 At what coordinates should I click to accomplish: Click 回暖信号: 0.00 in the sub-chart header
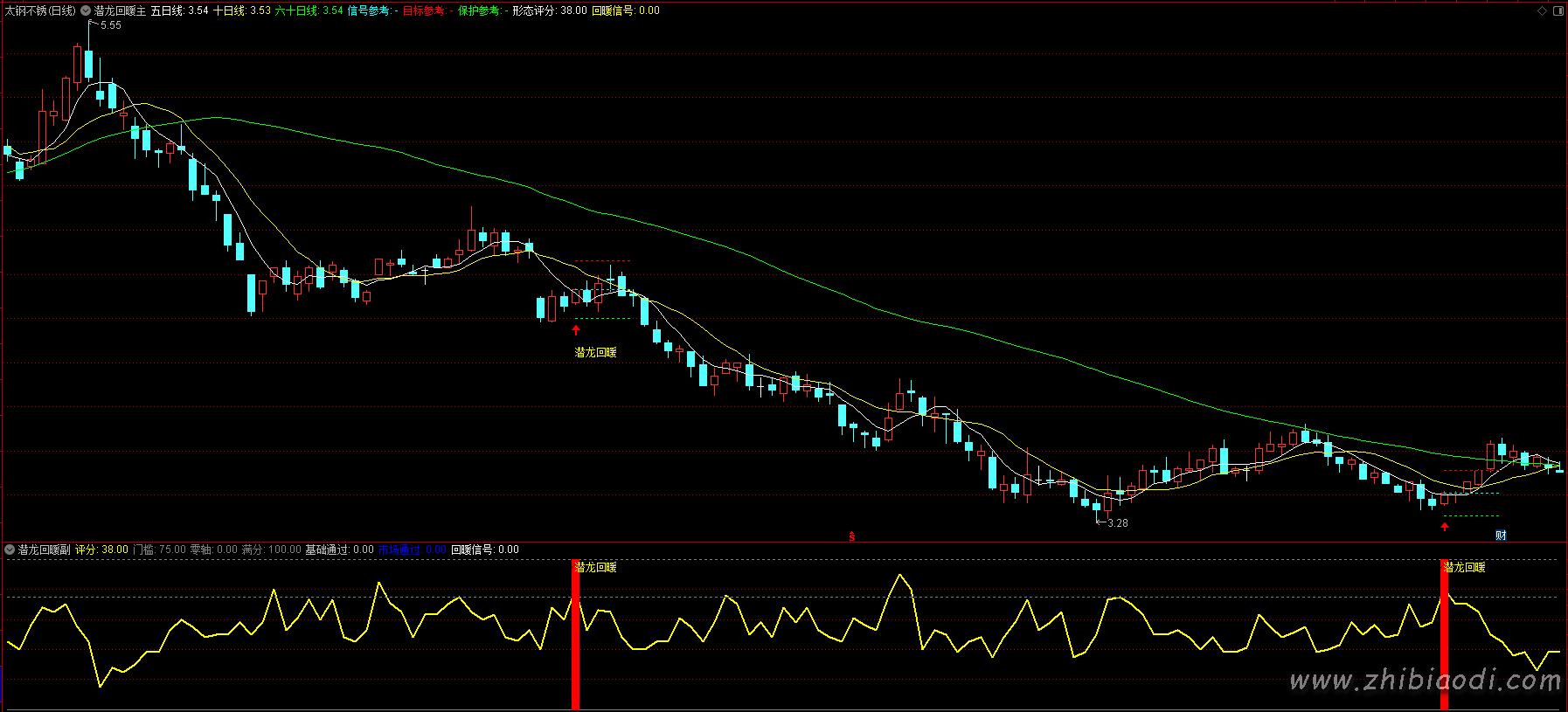pyautogui.click(x=485, y=550)
